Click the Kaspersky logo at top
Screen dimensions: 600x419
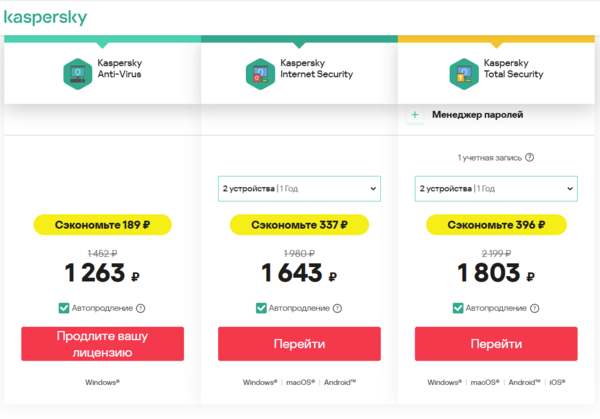[45, 17]
